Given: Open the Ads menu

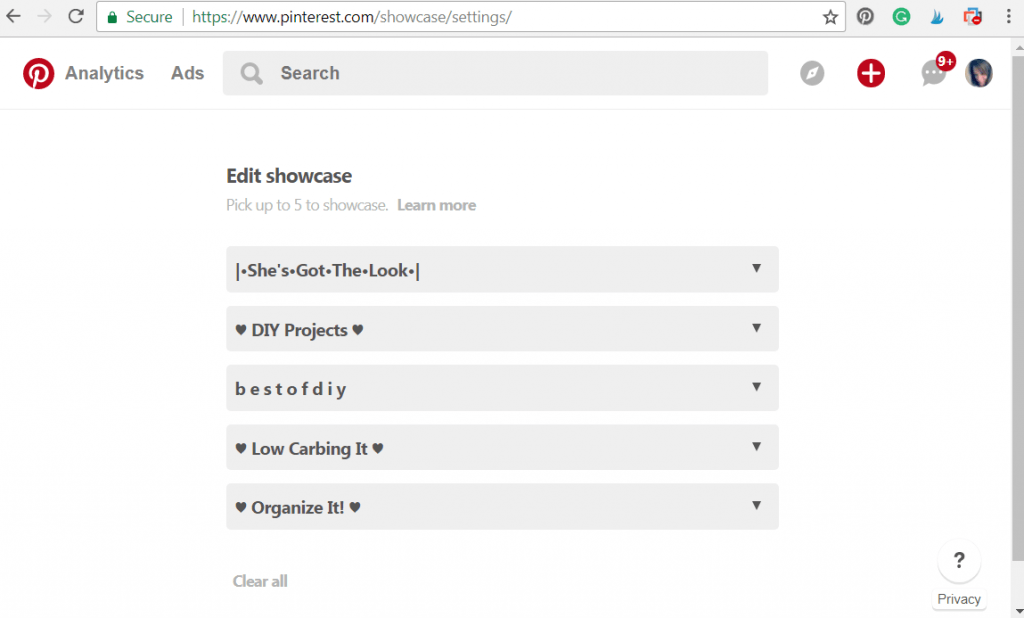Looking at the screenshot, I should click(x=187, y=73).
